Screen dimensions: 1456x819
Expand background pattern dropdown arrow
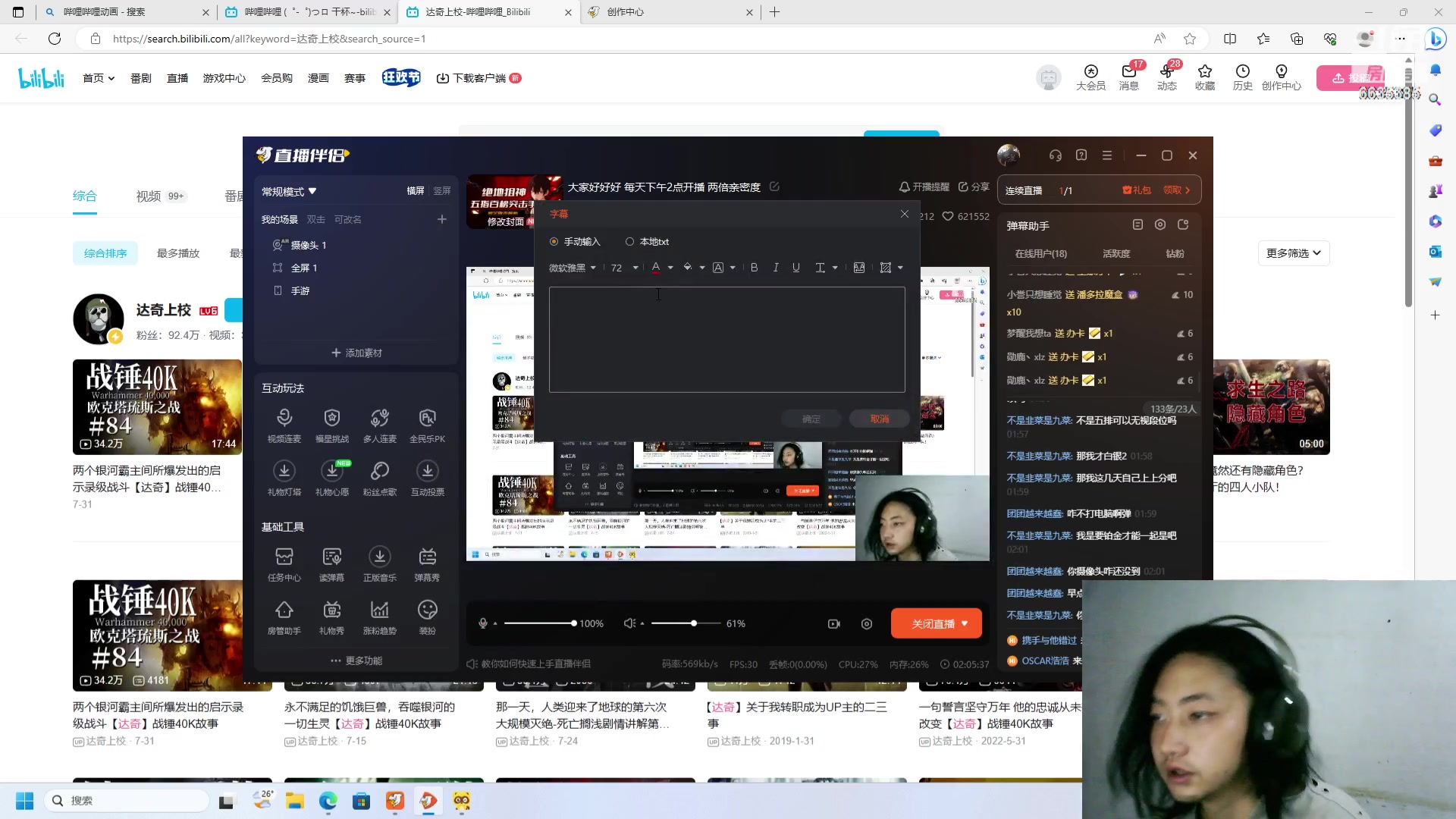[x=900, y=267]
